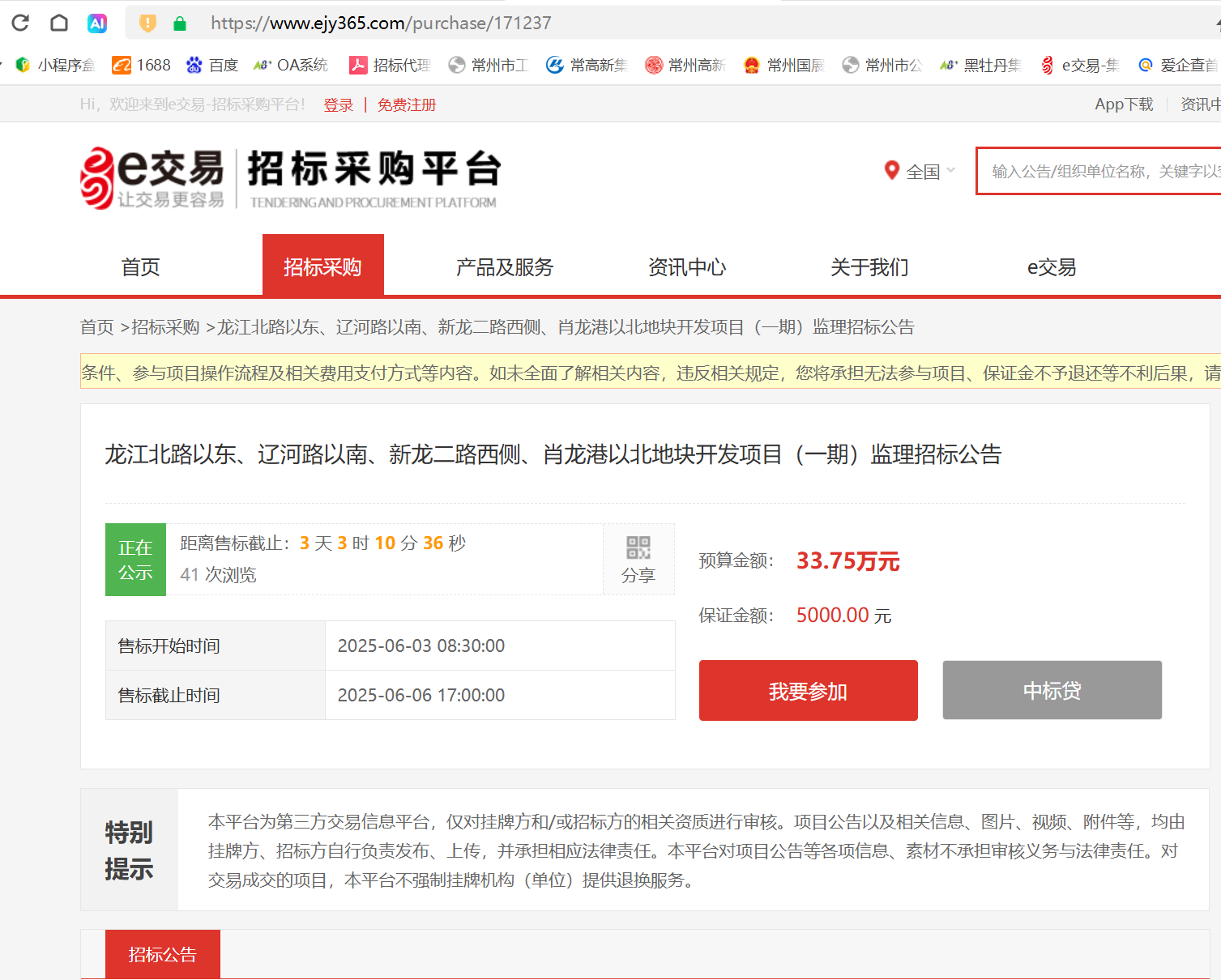This screenshot has height=980, width=1221.
Task: Open the 爱企查首 bookmark
Action: pos(1178,65)
